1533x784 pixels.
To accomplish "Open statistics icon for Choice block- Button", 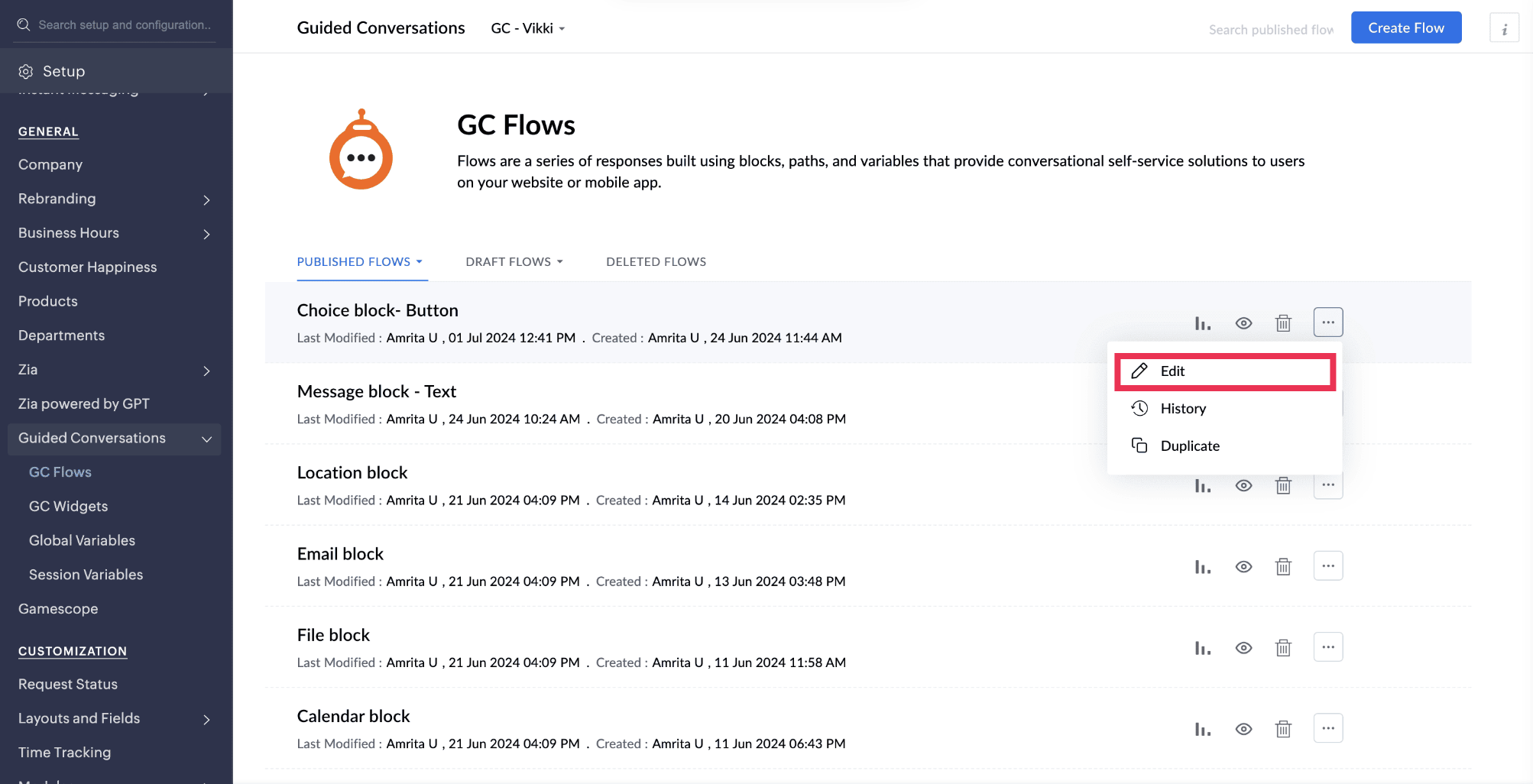I will [1202, 323].
